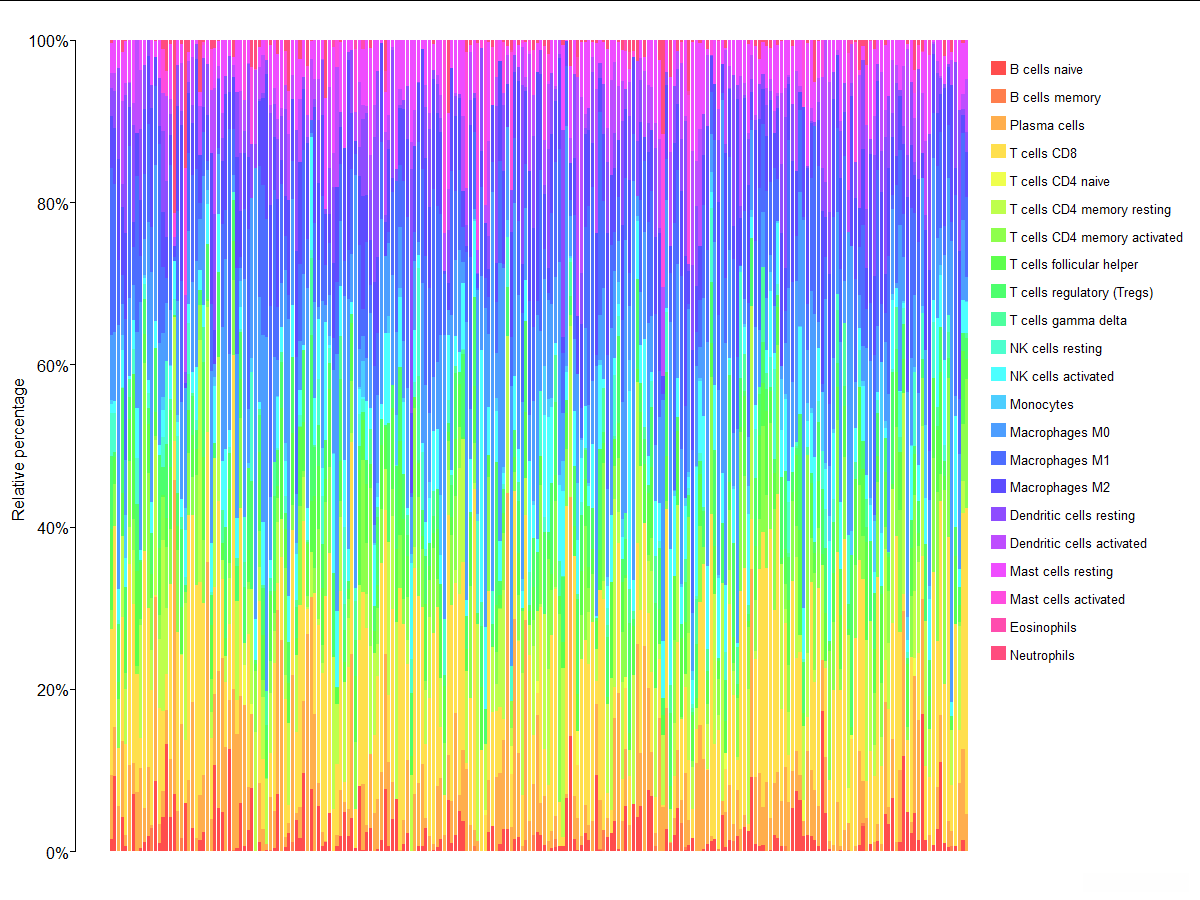
Task: Click the 20% y-axis tick label
Action: (53, 690)
